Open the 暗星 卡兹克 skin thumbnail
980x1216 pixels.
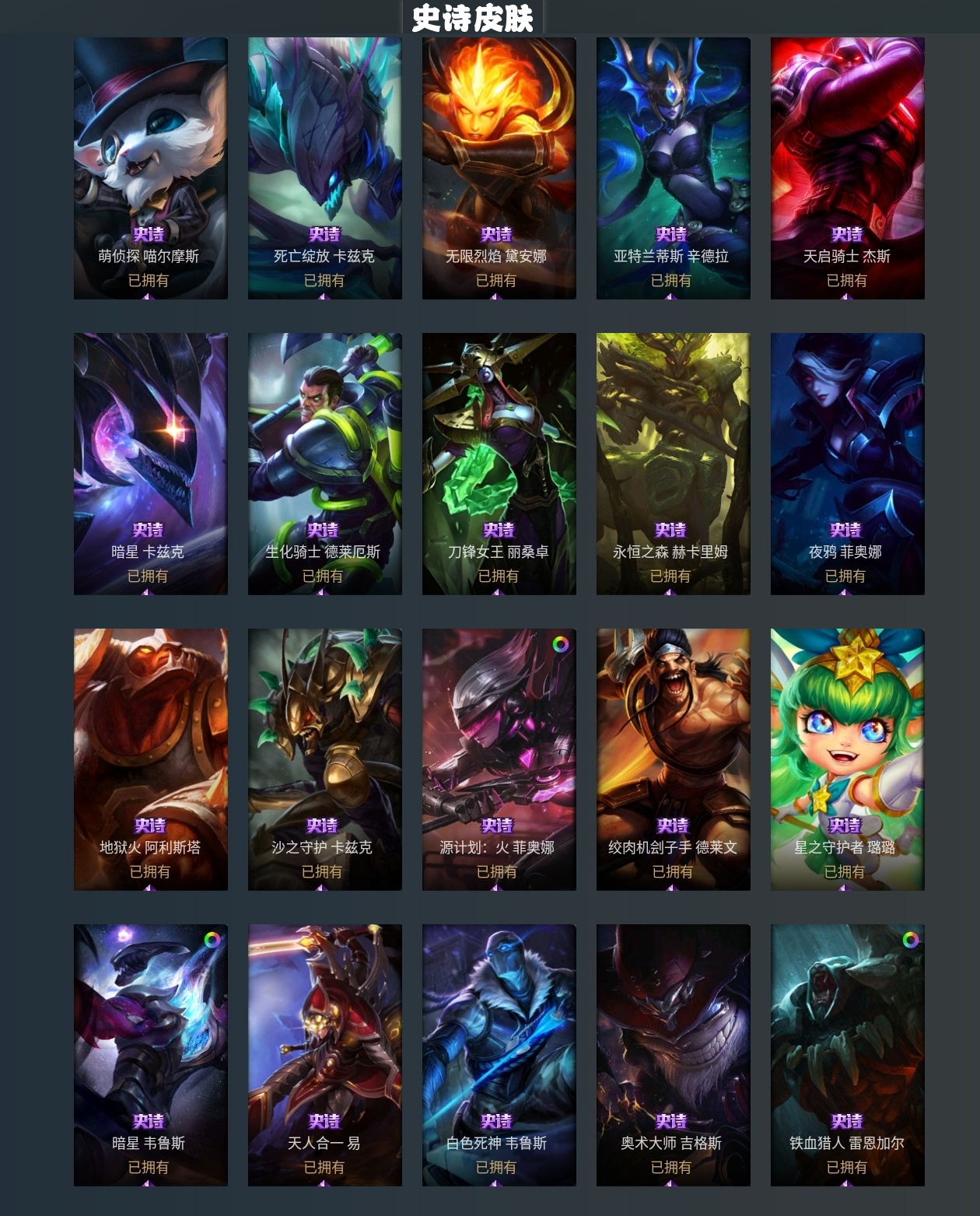pos(151,464)
